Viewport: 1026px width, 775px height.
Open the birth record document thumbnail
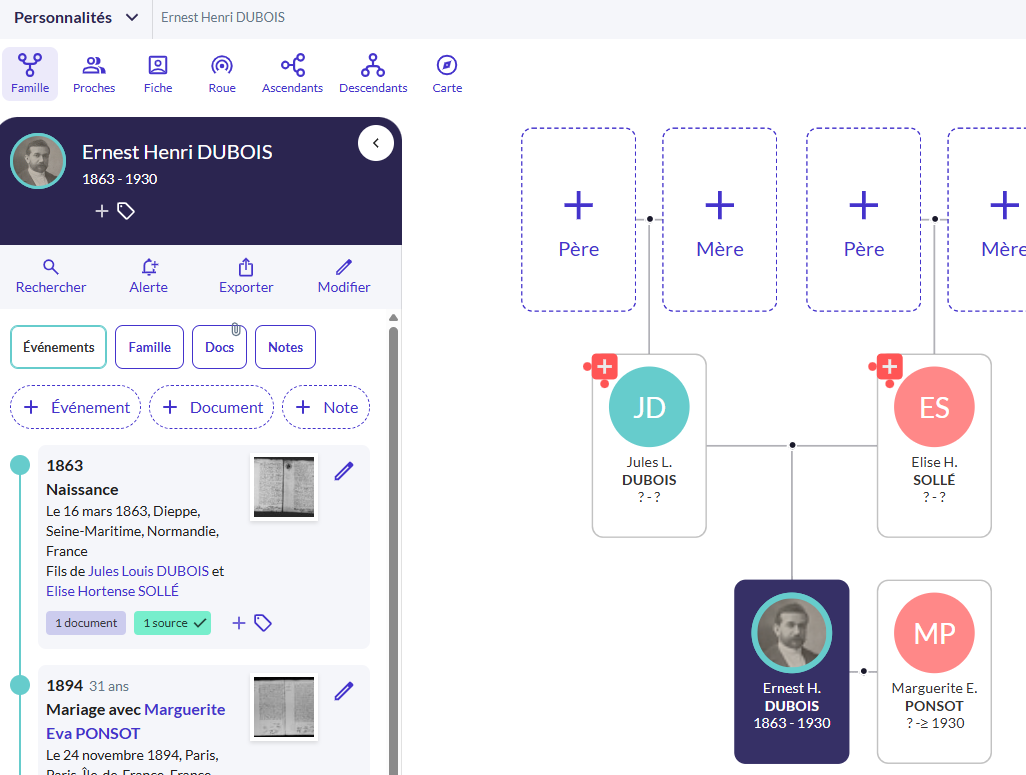pyautogui.click(x=284, y=488)
